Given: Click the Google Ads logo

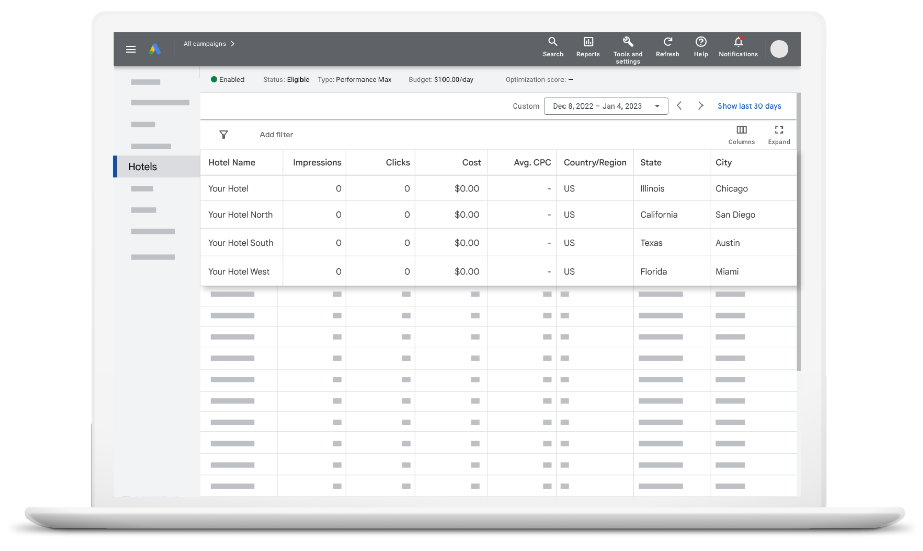Looking at the screenshot, I should (155, 49).
